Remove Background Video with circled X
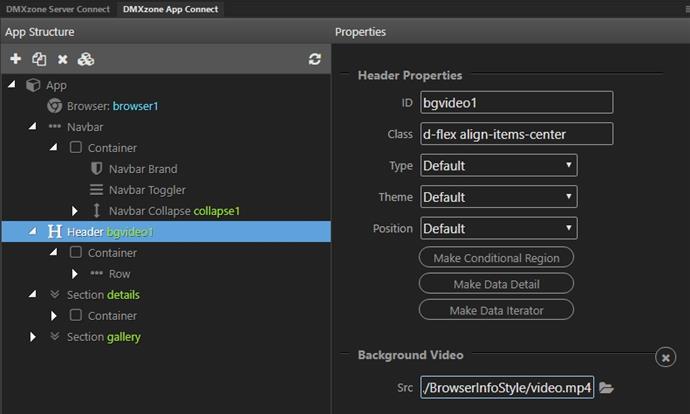 coord(665,358)
